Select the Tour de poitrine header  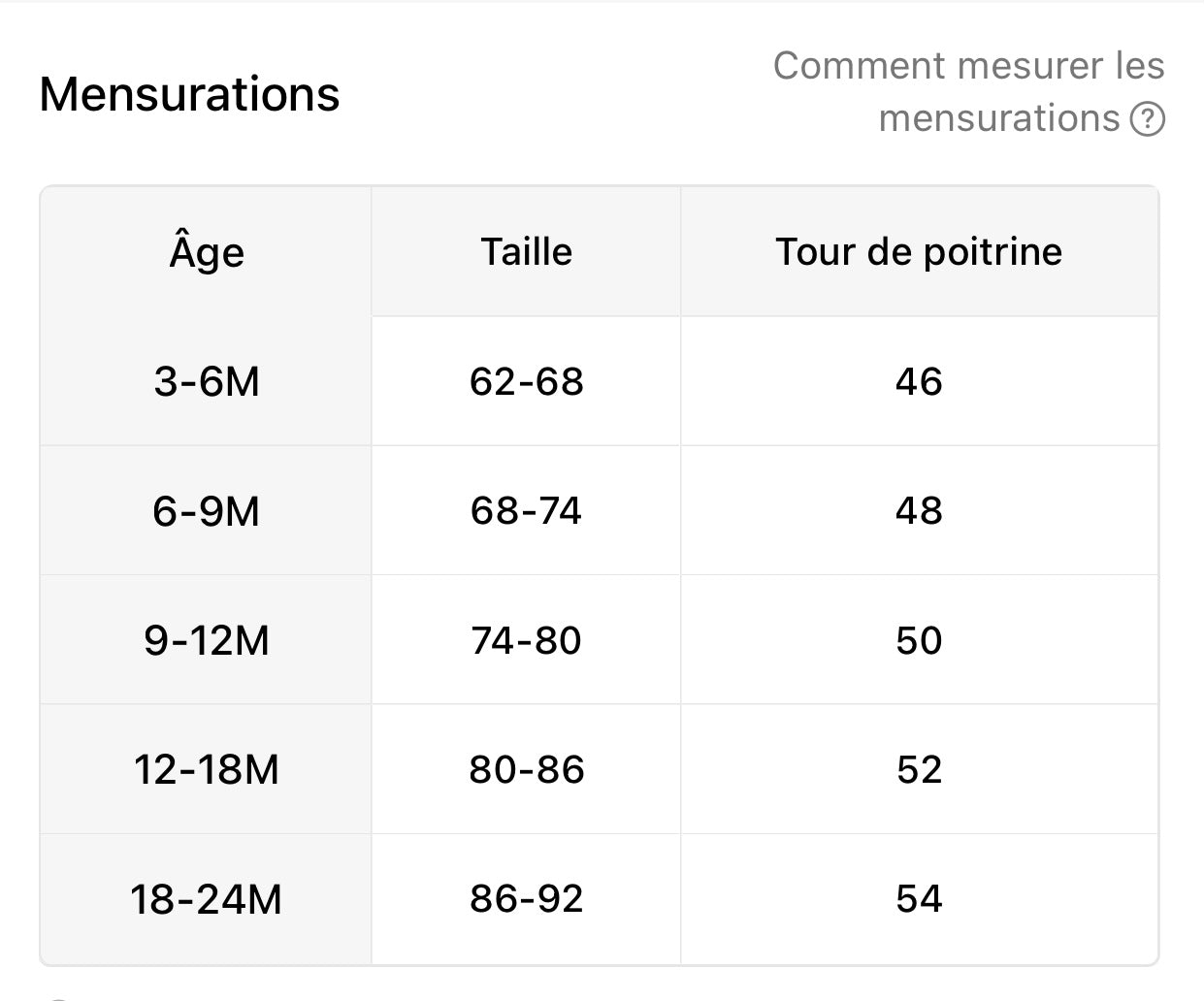tap(920, 252)
